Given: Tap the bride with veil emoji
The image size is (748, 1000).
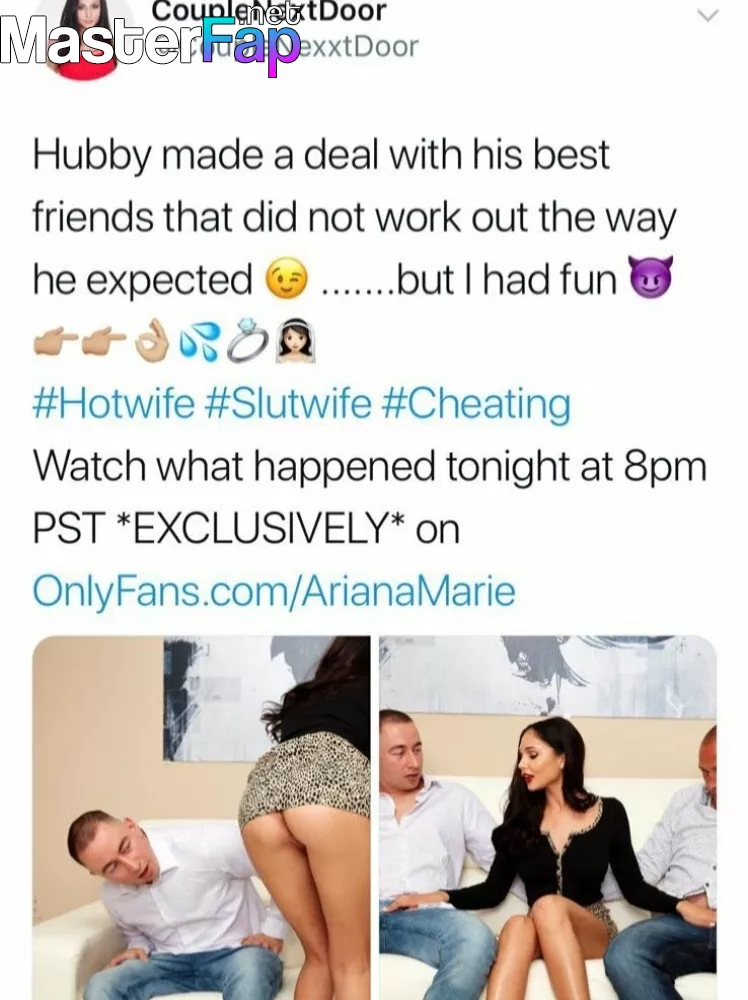Looking at the screenshot, I should [295, 342].
